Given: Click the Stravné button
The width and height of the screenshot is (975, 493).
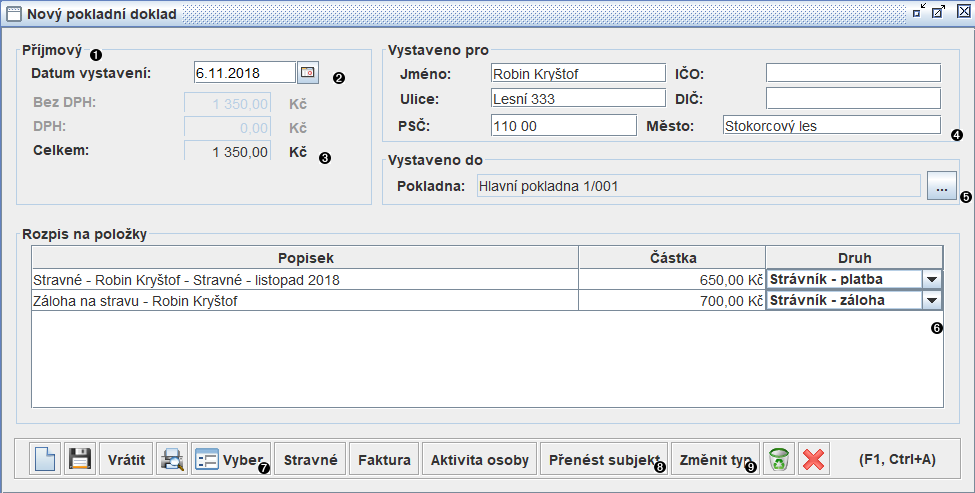Looking at the screenshot, I should tap(310, 460).
